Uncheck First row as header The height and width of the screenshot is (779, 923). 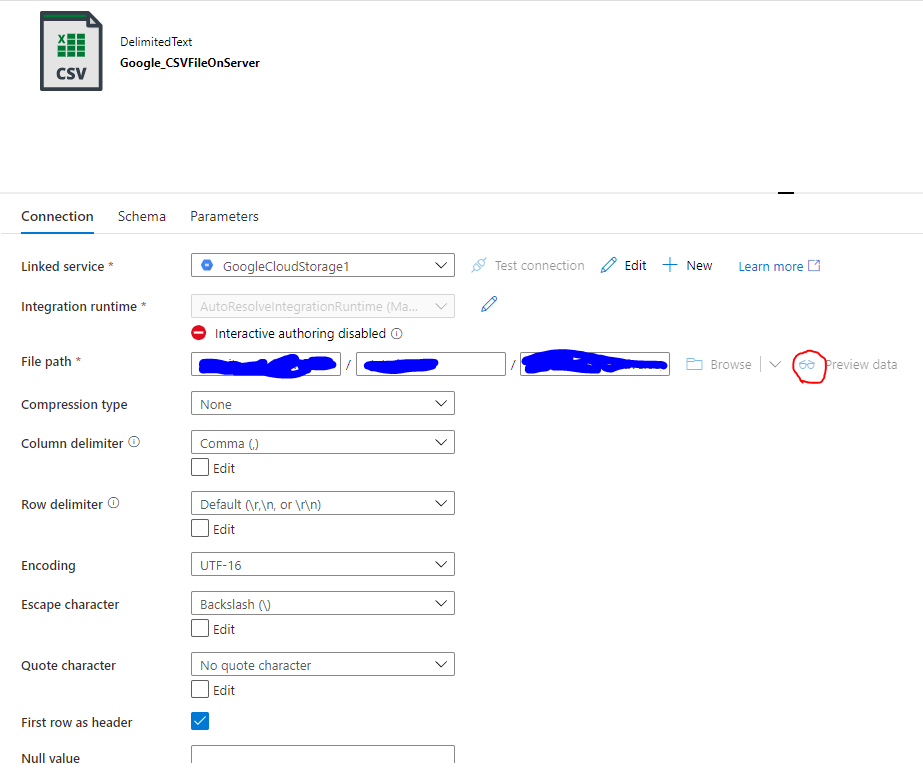pyautogui.click(x=199, y=721)
